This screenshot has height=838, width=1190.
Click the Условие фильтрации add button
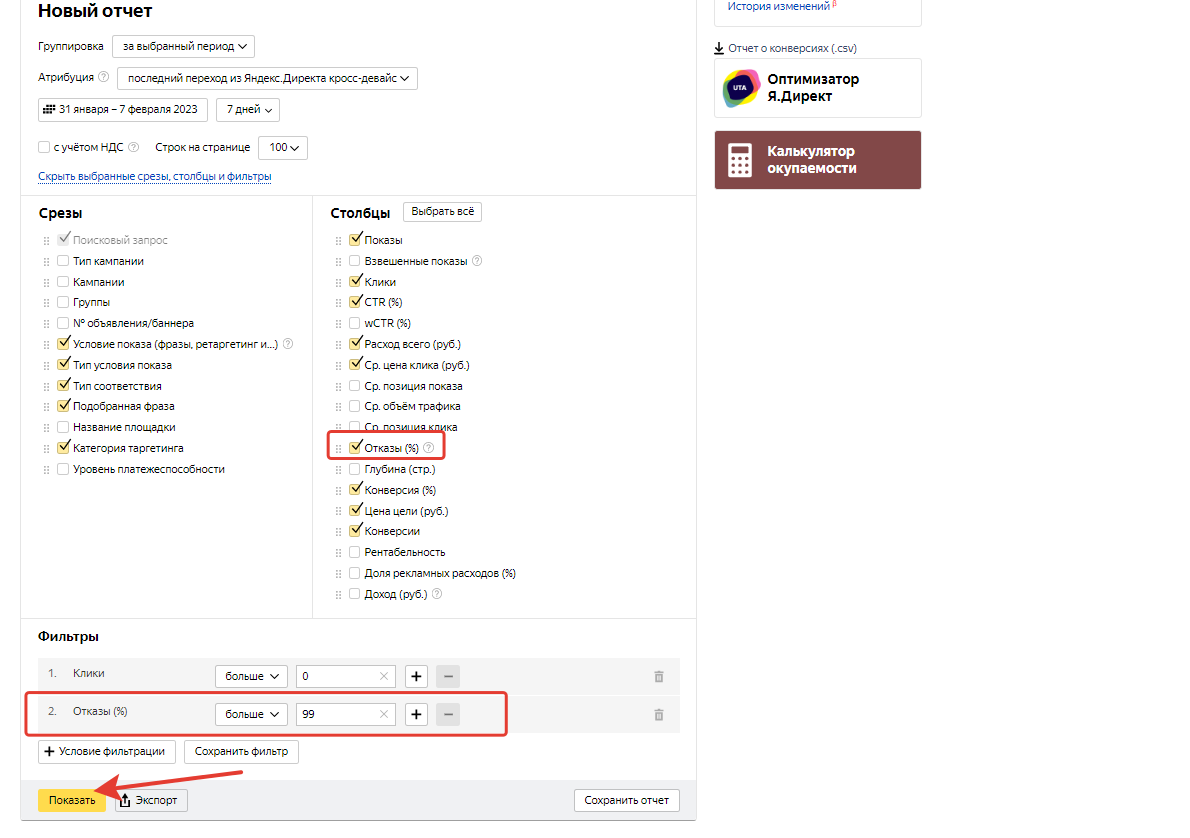(x=107, y=751)
